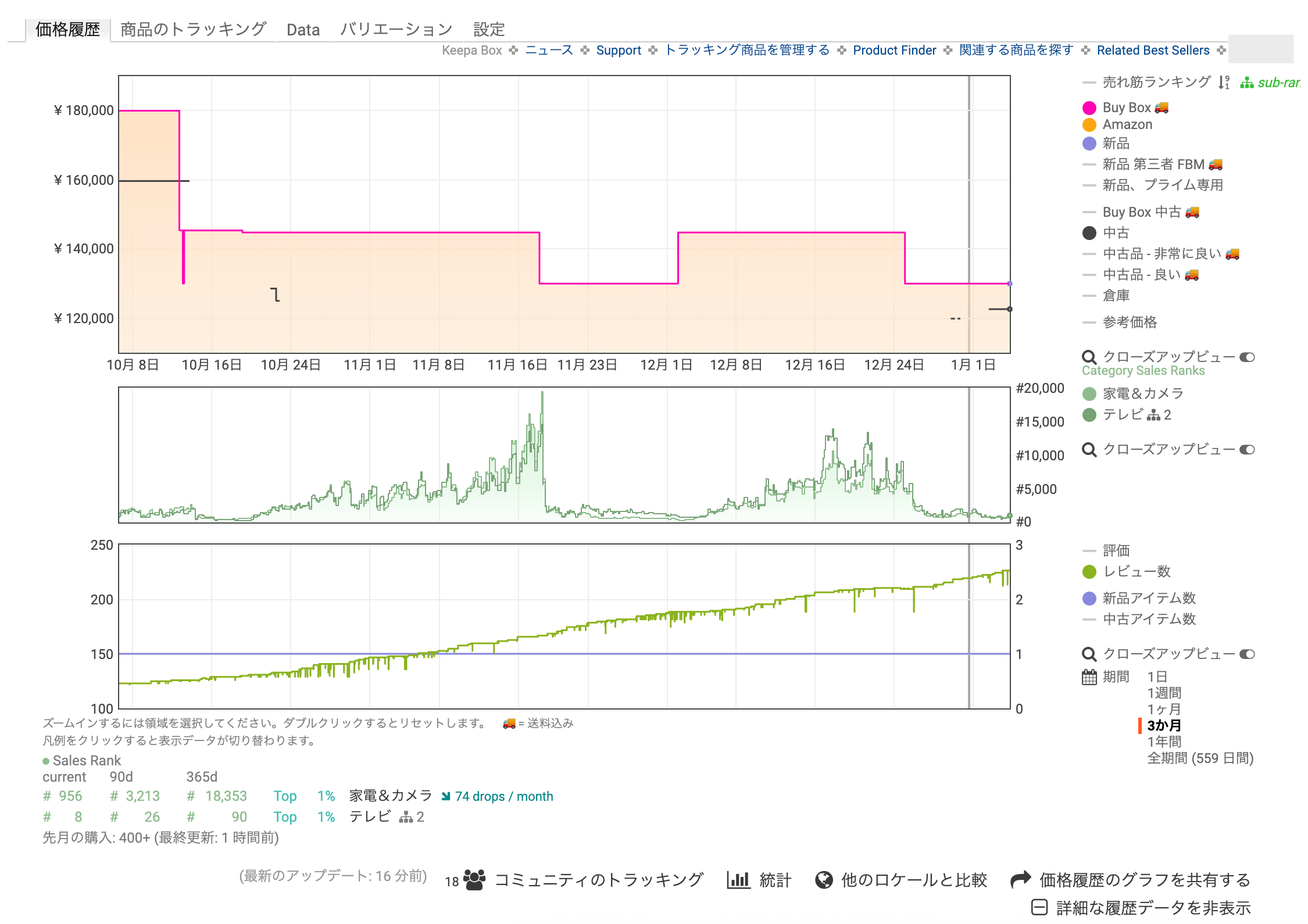Viewport: 1308px width, 924px height.
Task: Open Related Best Sellers link
Action: pos(1153,51)
